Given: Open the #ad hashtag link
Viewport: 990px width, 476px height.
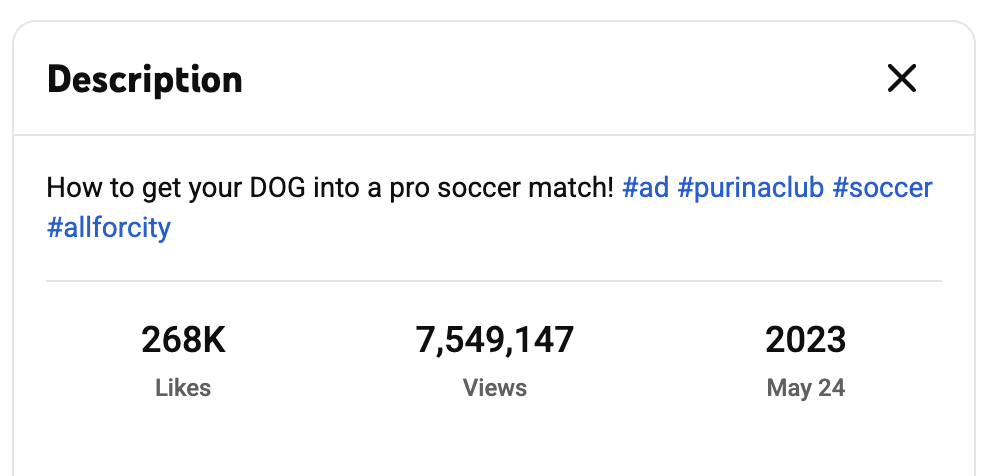Looking at the screenshot, I should pos(645,188).
